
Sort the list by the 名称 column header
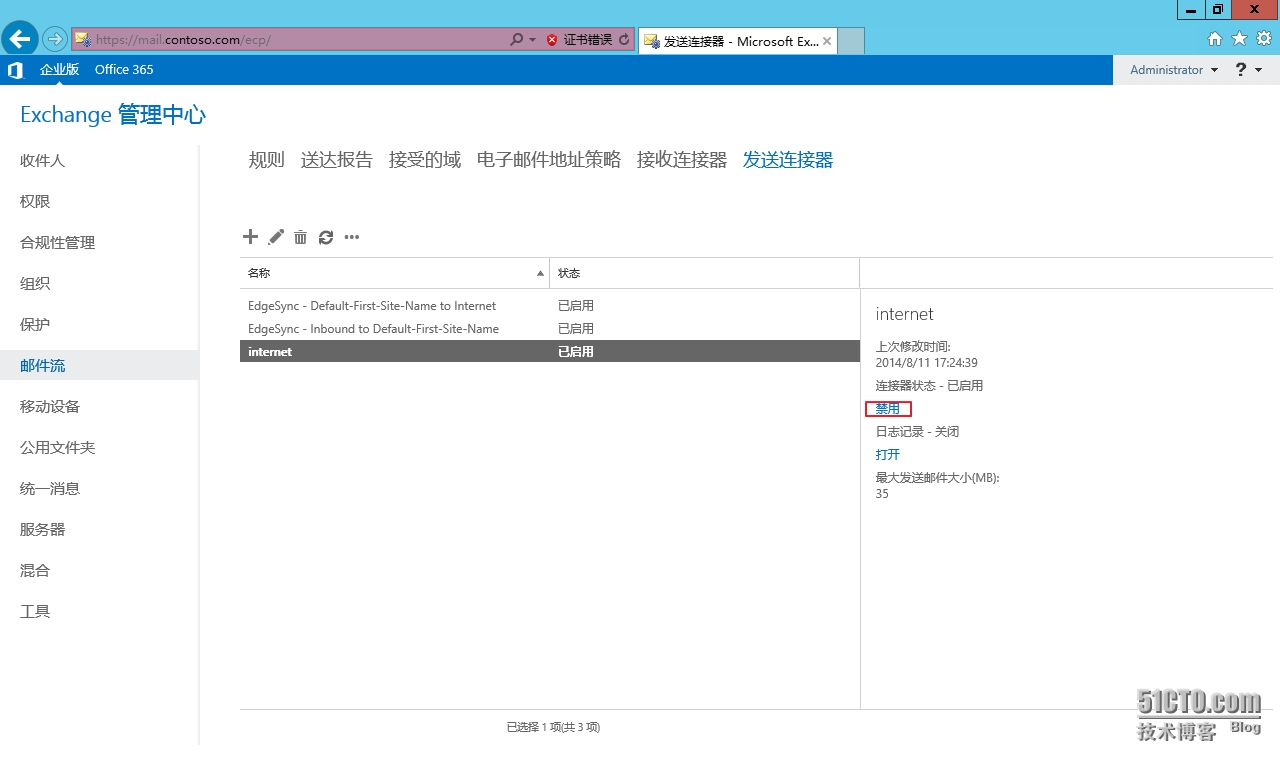(394, 273)
